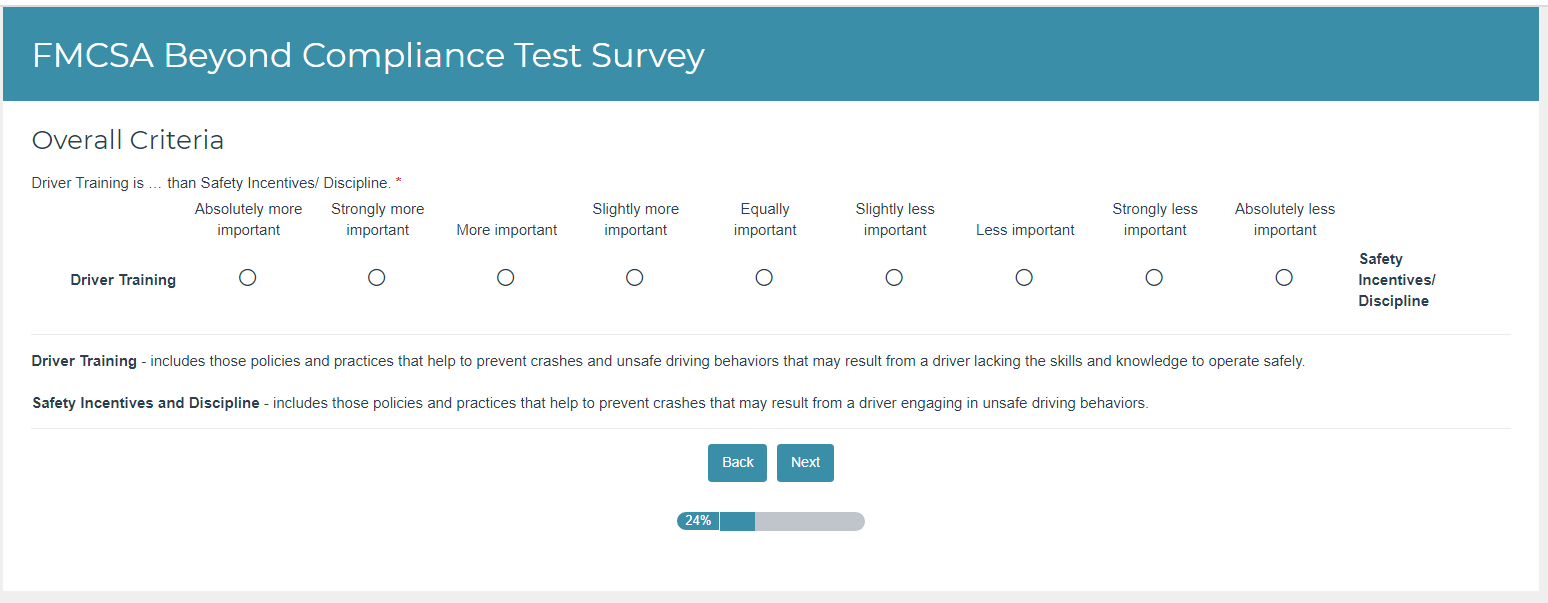Viewport: 1548px width, 603px height.
Task: Choose the Strongly more important option
Action: tap(377, 278)
